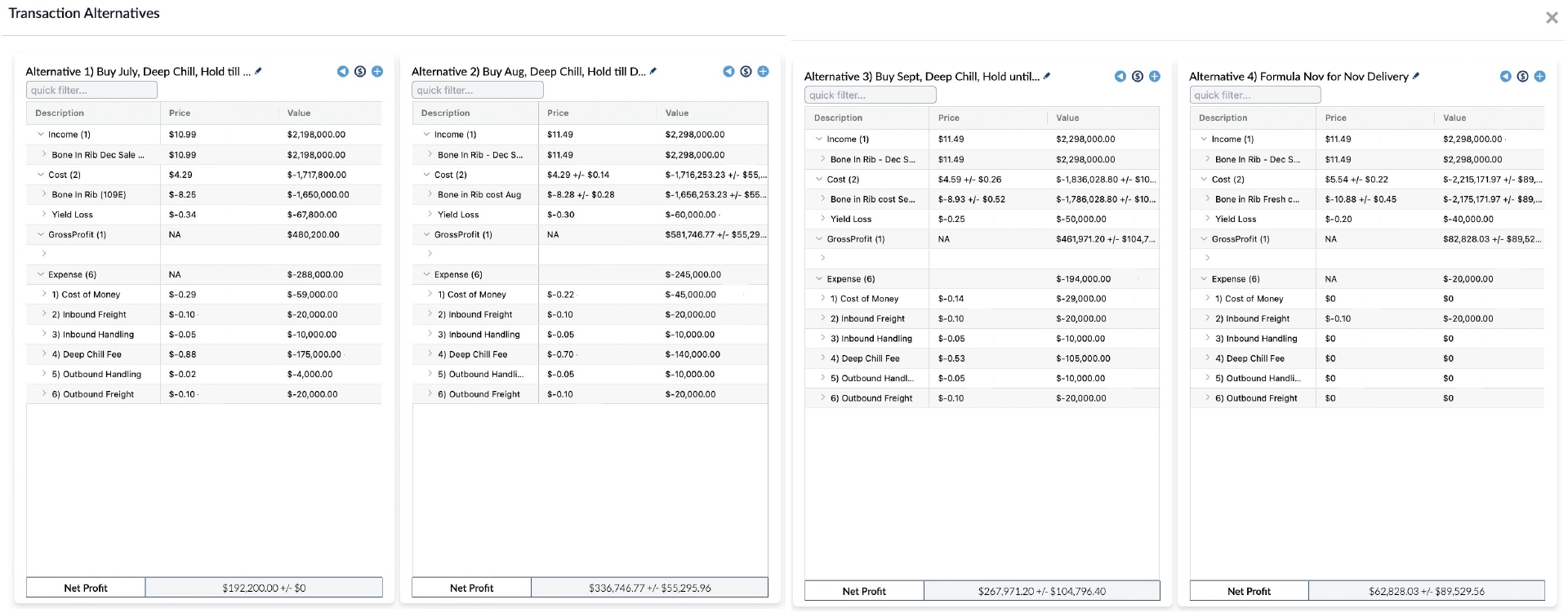Click the blue back arrow icon on Alternative 4
1568x613 pixels.
(x=1505, y=77)
